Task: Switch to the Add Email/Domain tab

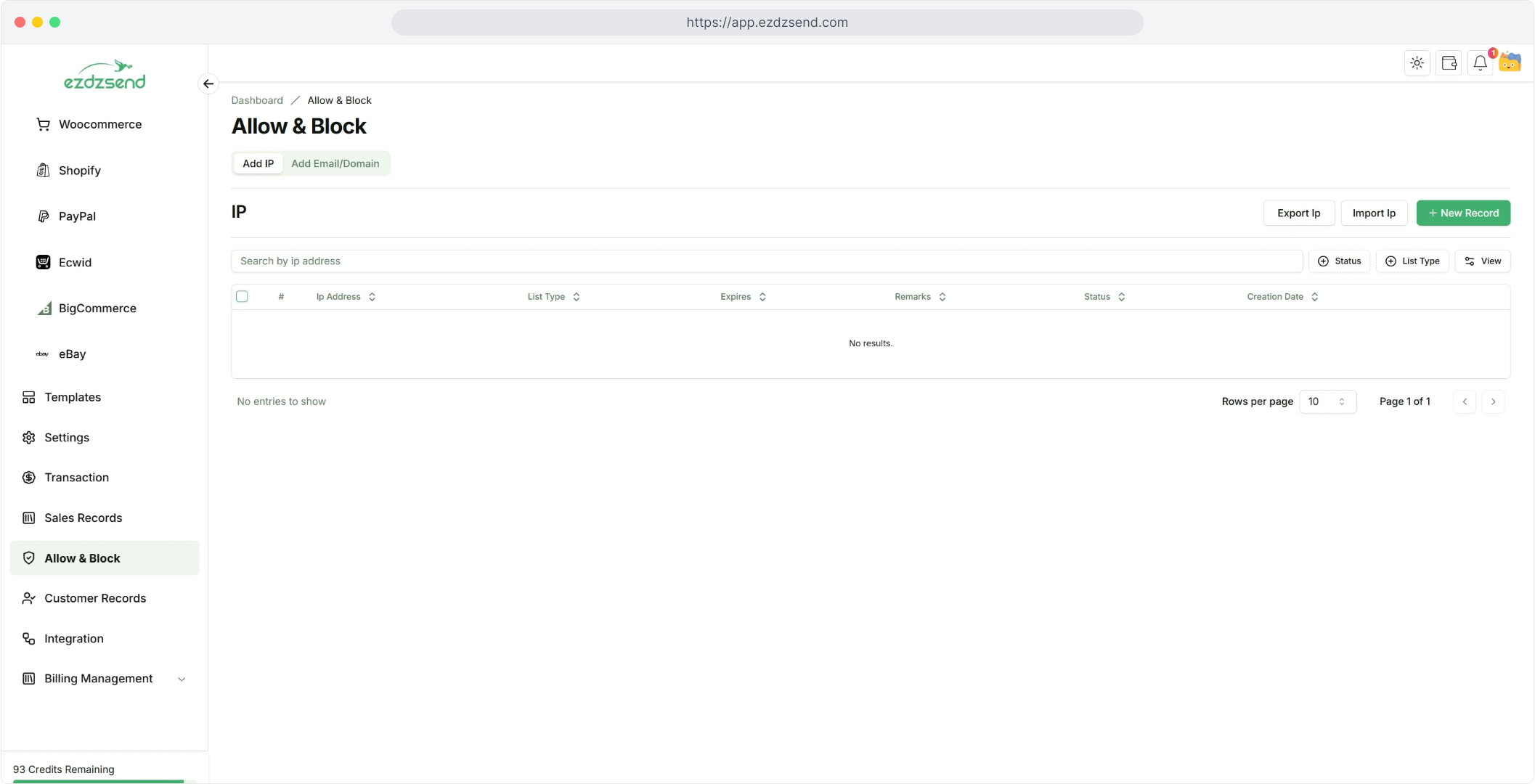Action: click(x=335, y=163)
